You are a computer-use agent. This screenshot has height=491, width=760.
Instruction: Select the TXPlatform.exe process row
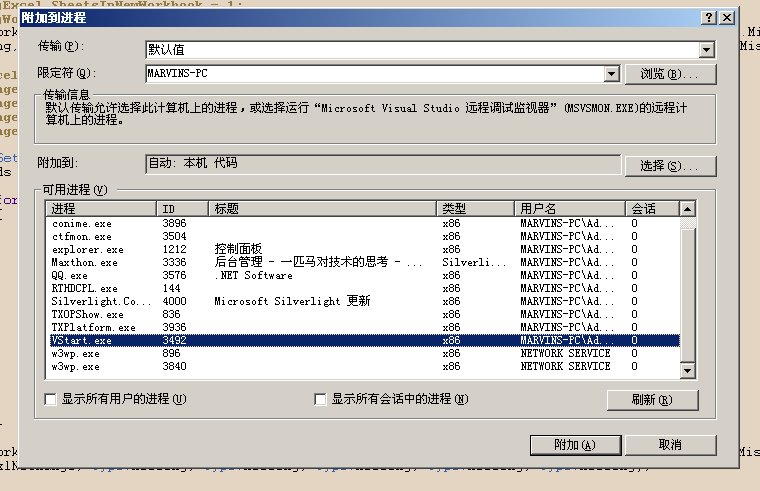click(x=364, y=328)
